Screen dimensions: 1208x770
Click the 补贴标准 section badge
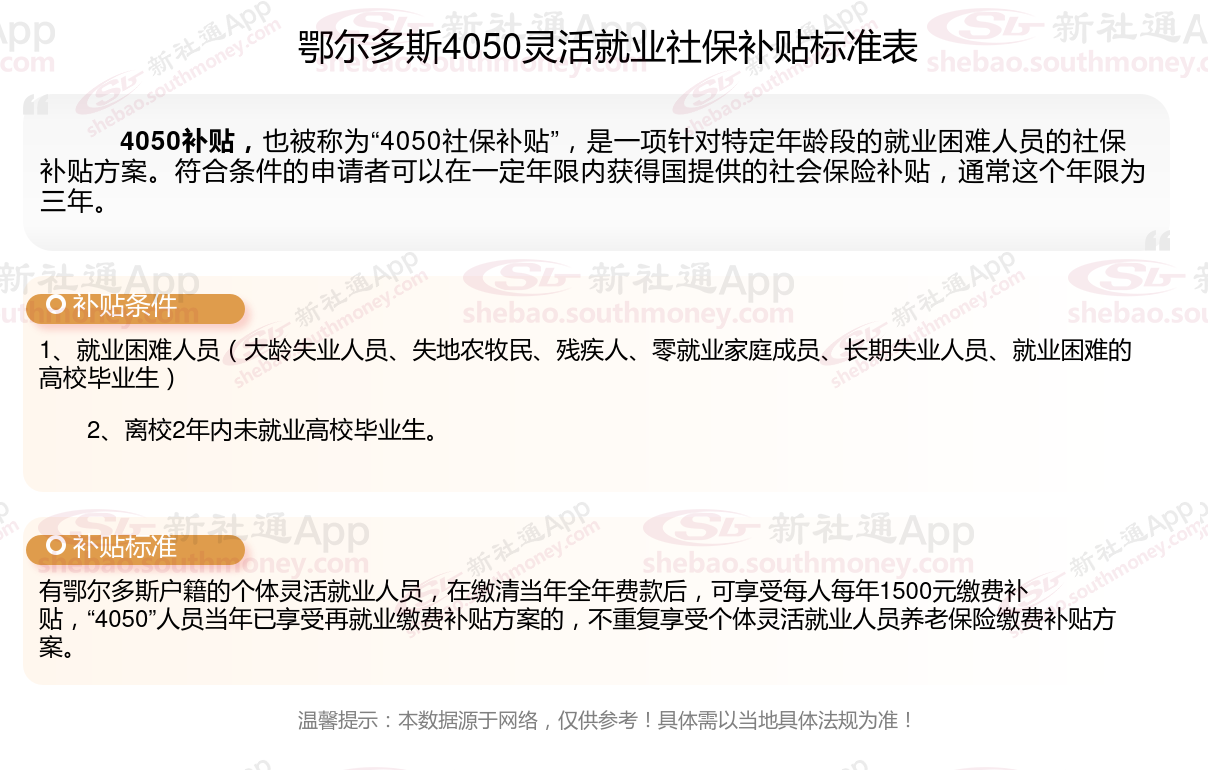coord(135,549)
